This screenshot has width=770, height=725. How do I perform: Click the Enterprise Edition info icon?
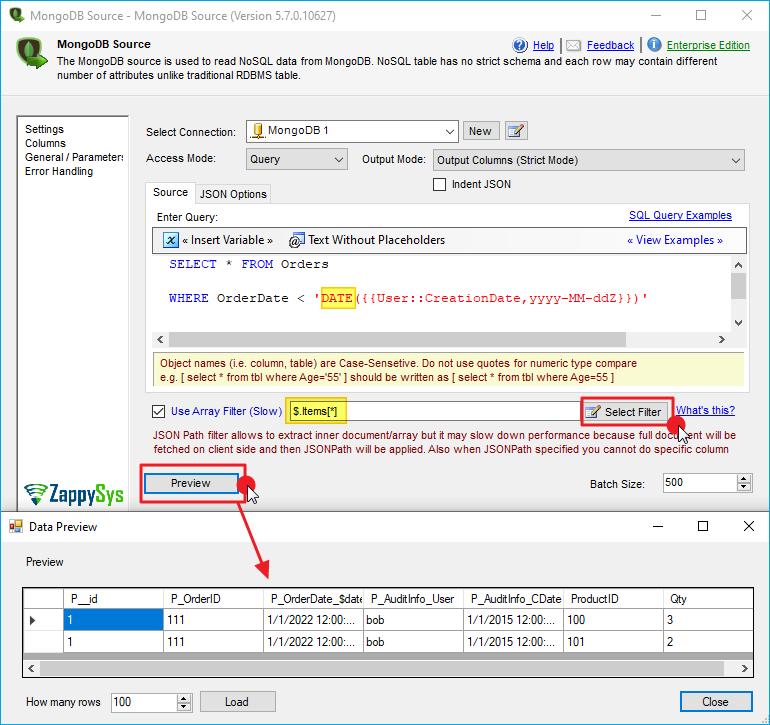click(x=654, y=45)
